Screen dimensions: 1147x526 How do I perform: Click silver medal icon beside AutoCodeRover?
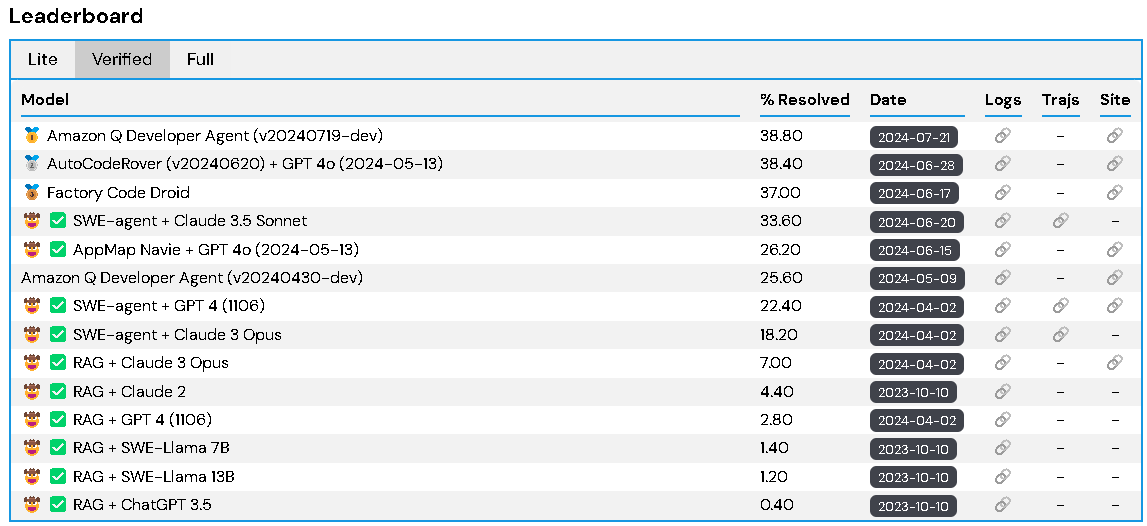click(31, 164)
